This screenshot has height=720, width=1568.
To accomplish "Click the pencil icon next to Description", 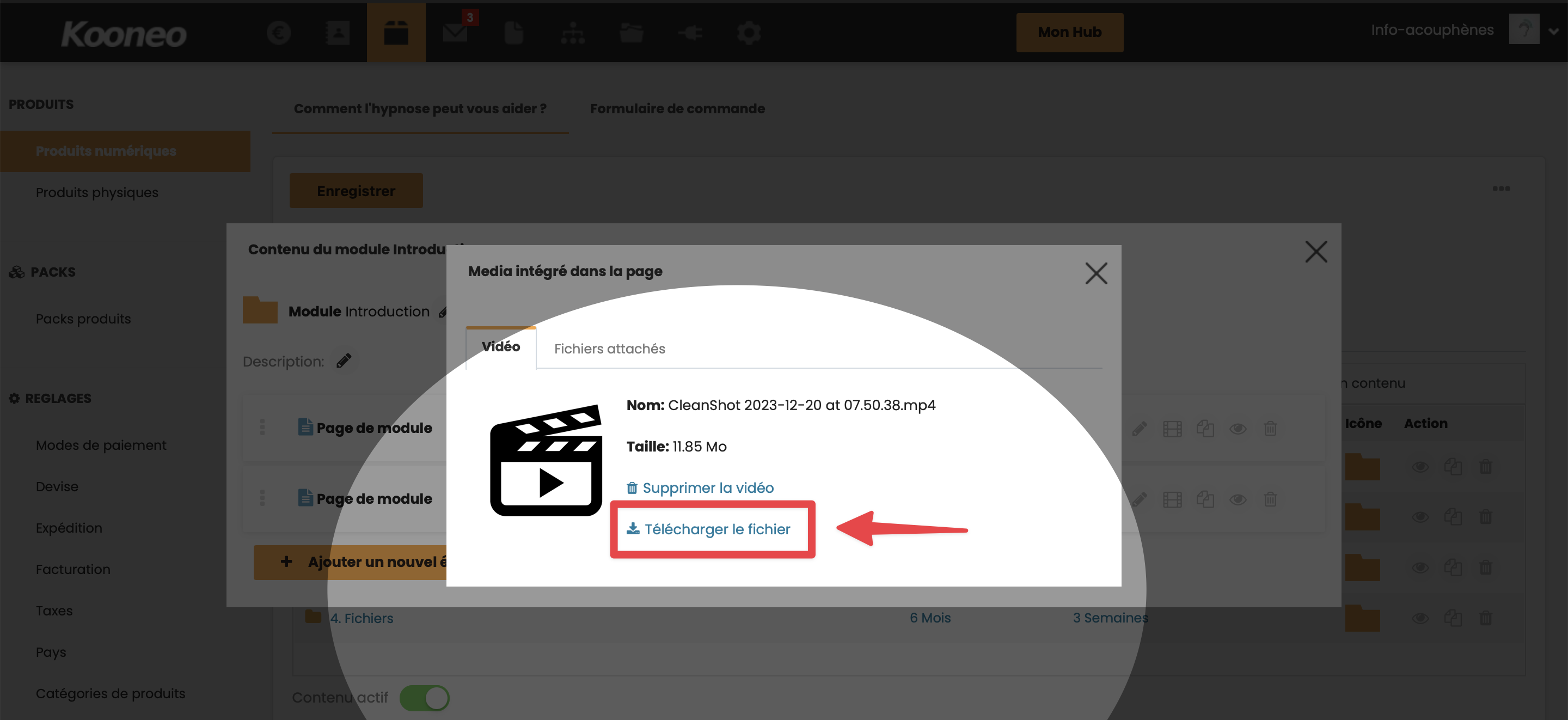I will 344,361.
